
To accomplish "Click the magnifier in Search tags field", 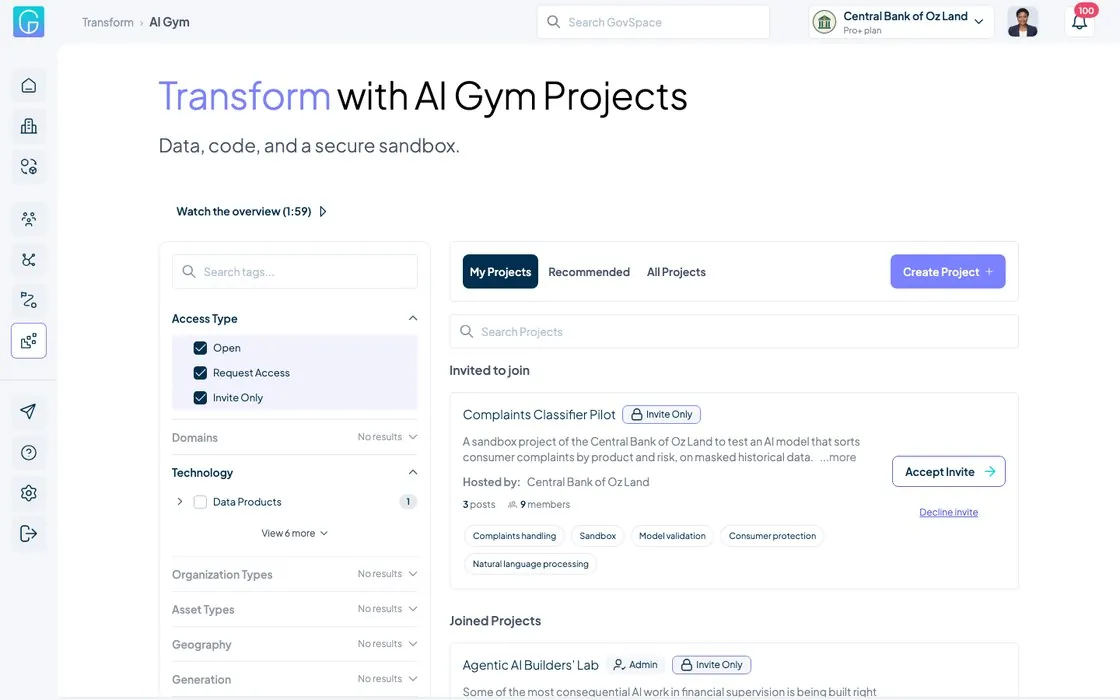I will (x=189, y=271).
